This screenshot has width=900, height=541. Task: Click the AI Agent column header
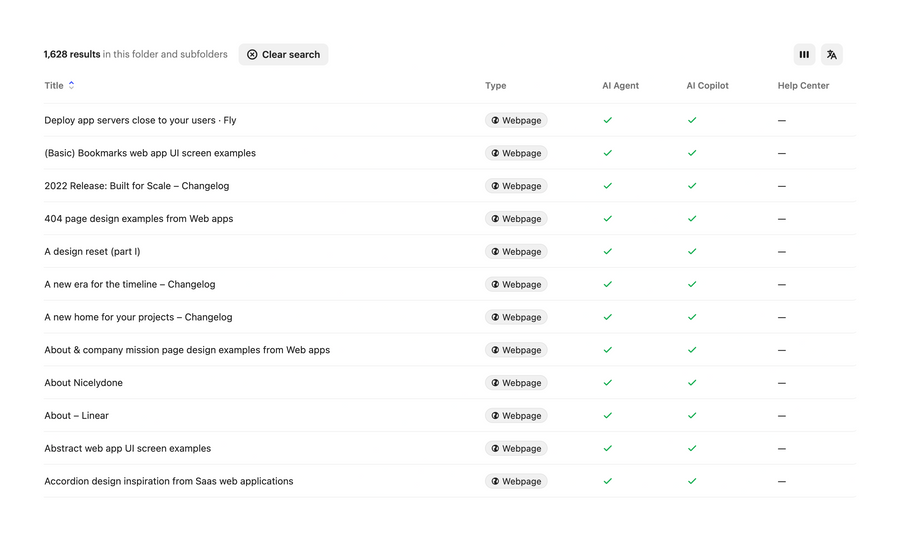620,85
